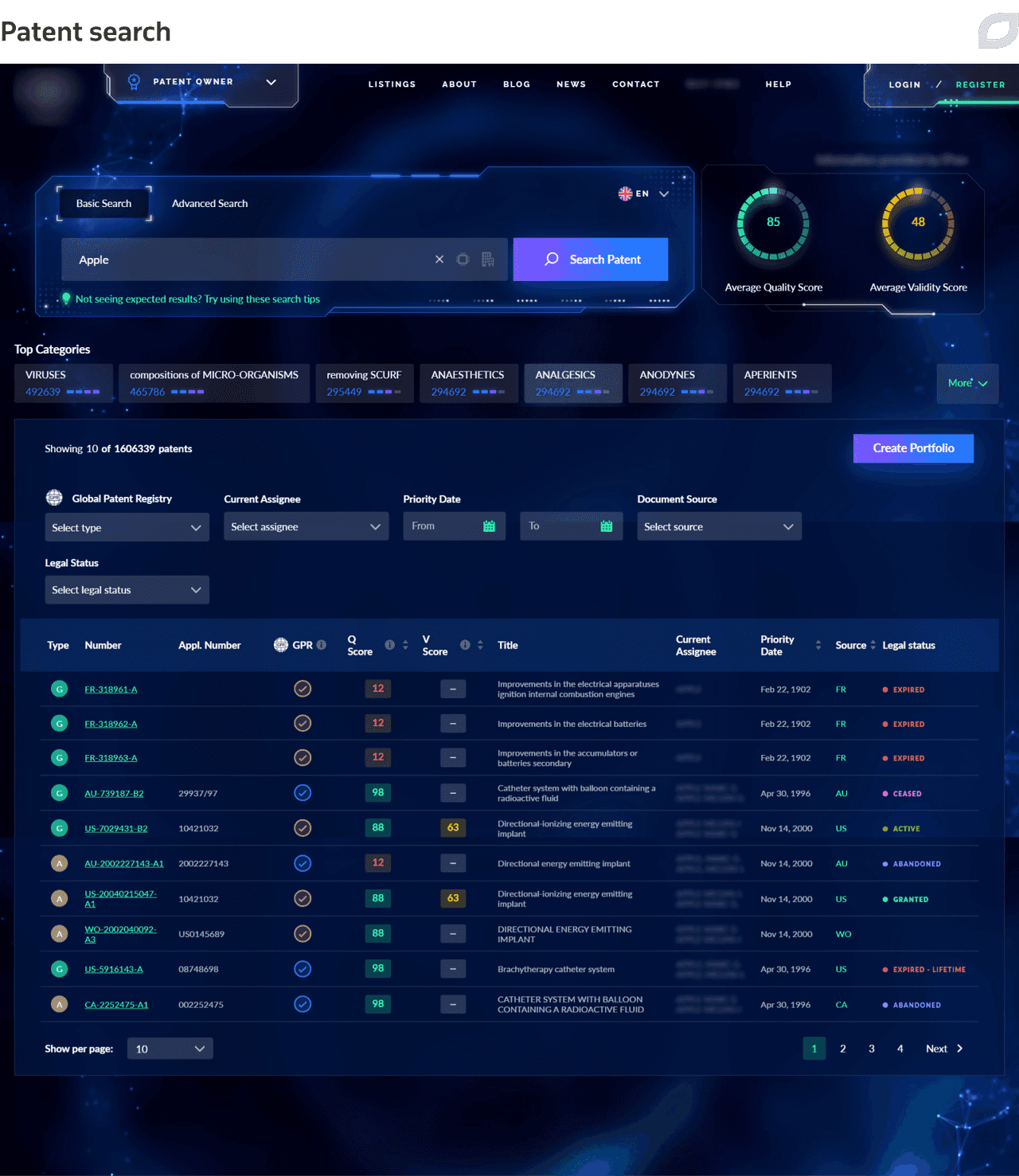Click the GPR check badge on row FR-318961-A
Screen dimensions: 1019x1176
point(303,689)
